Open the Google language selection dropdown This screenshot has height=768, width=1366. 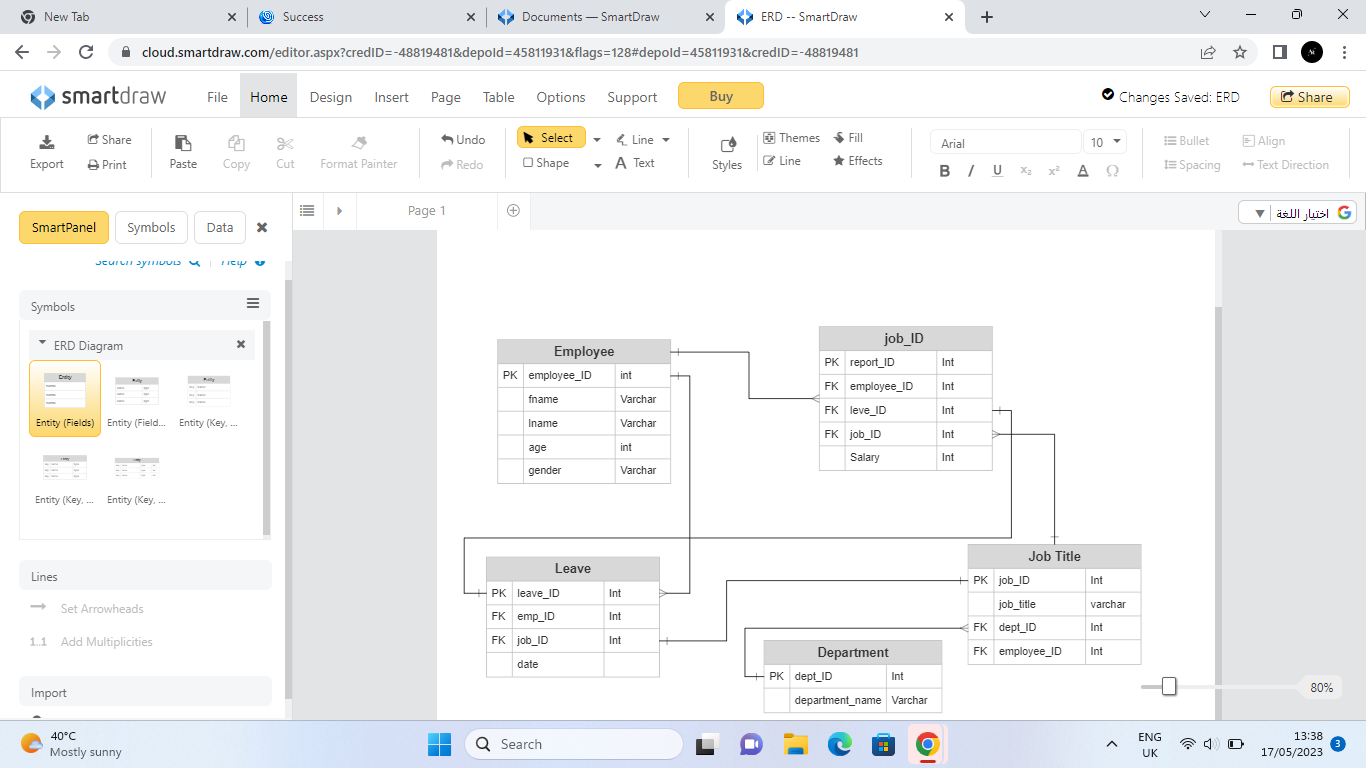click(1298, 212)
